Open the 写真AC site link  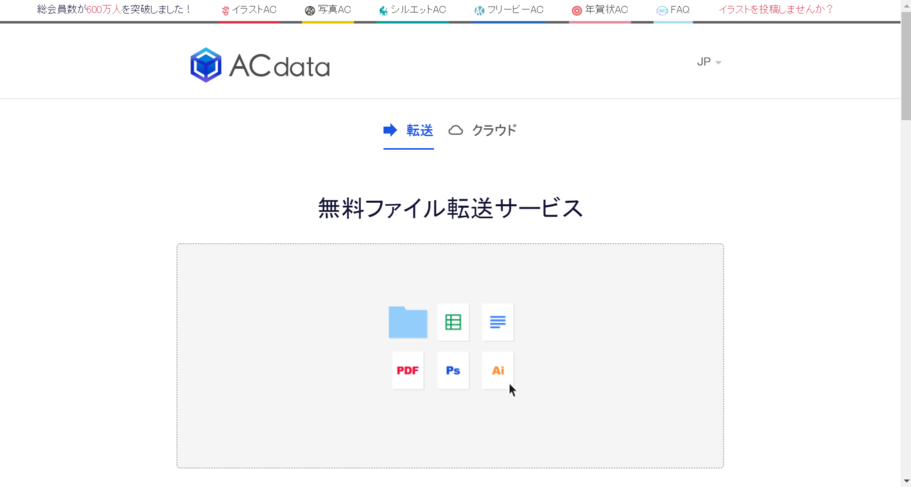point(328,10)
